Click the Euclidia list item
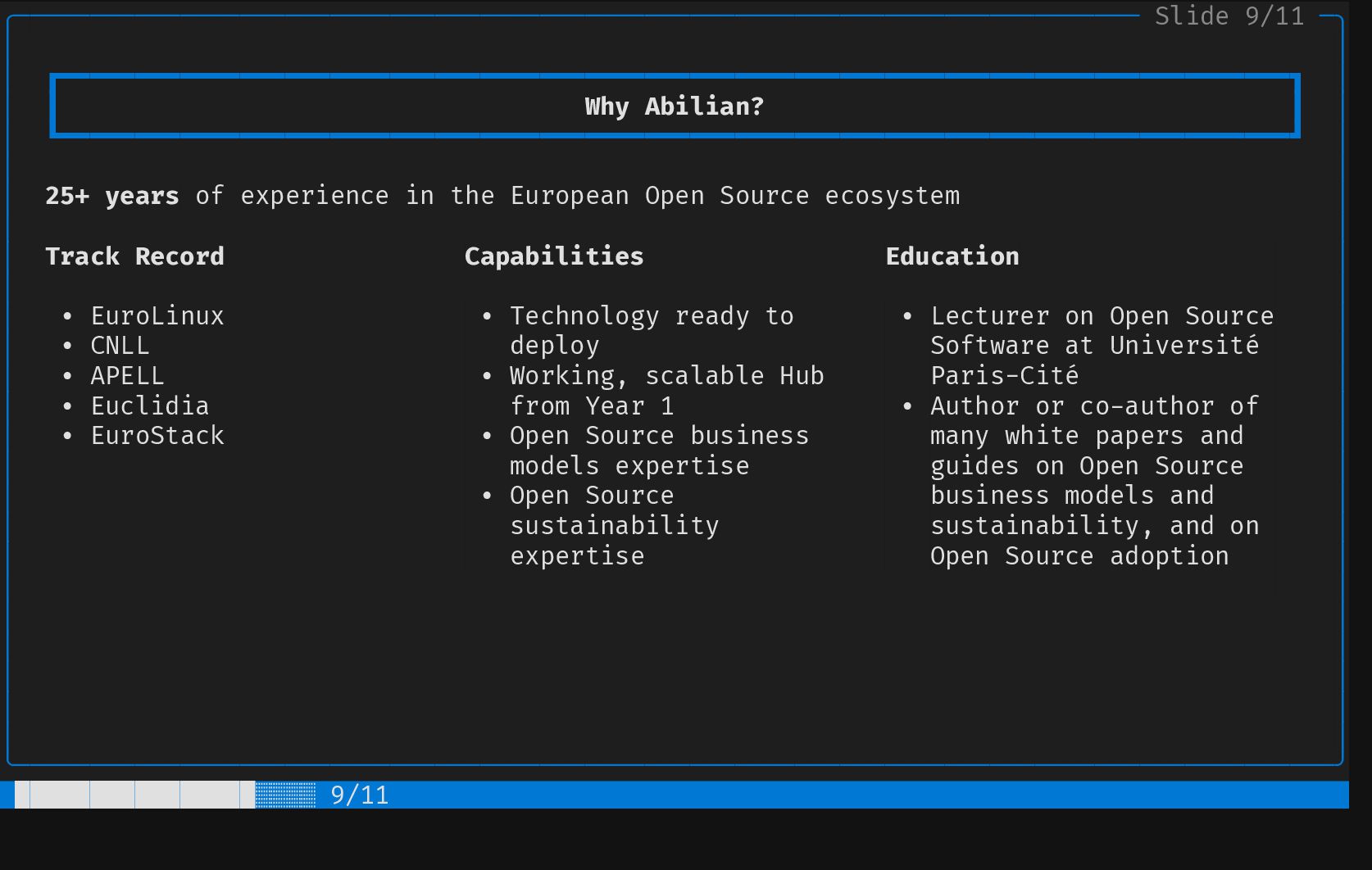 150,406
